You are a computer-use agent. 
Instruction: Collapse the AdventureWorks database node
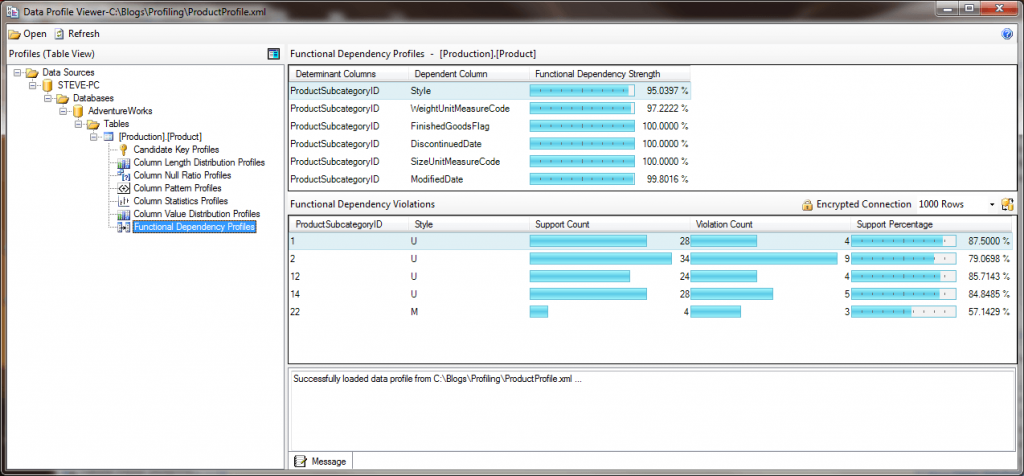point(63,111)
